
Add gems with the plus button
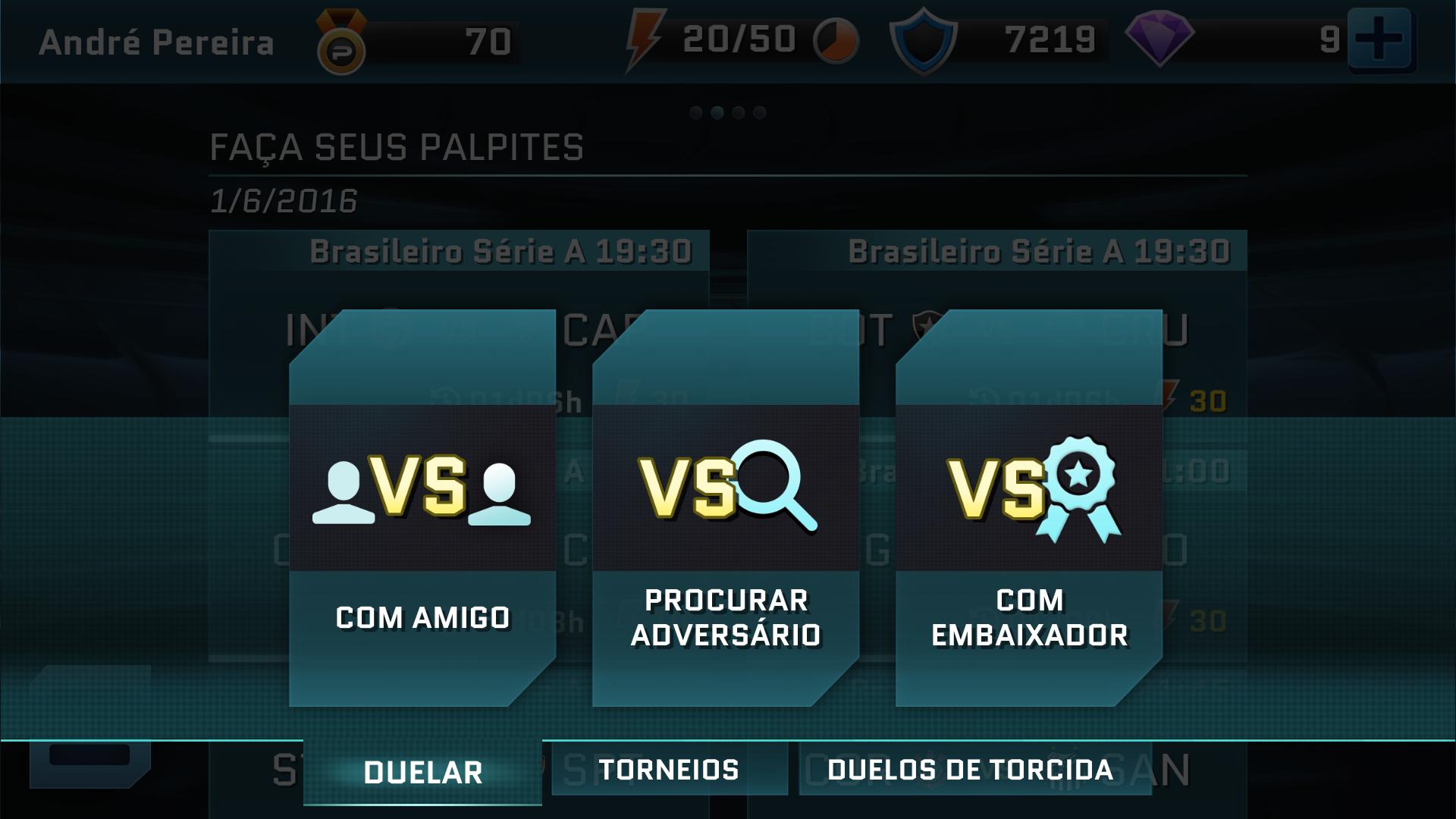1379,39
